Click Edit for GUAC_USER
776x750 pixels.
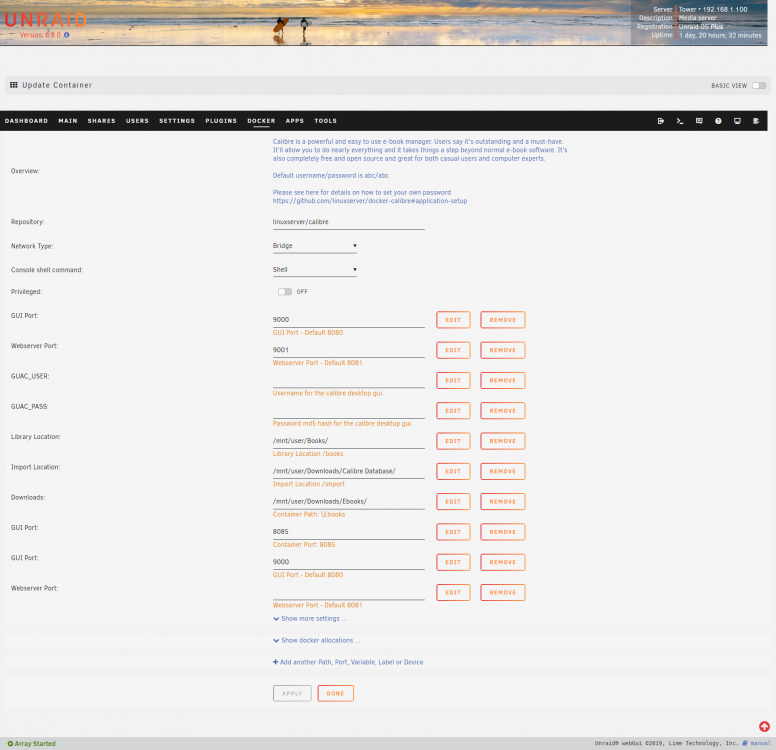pos(453,380)
